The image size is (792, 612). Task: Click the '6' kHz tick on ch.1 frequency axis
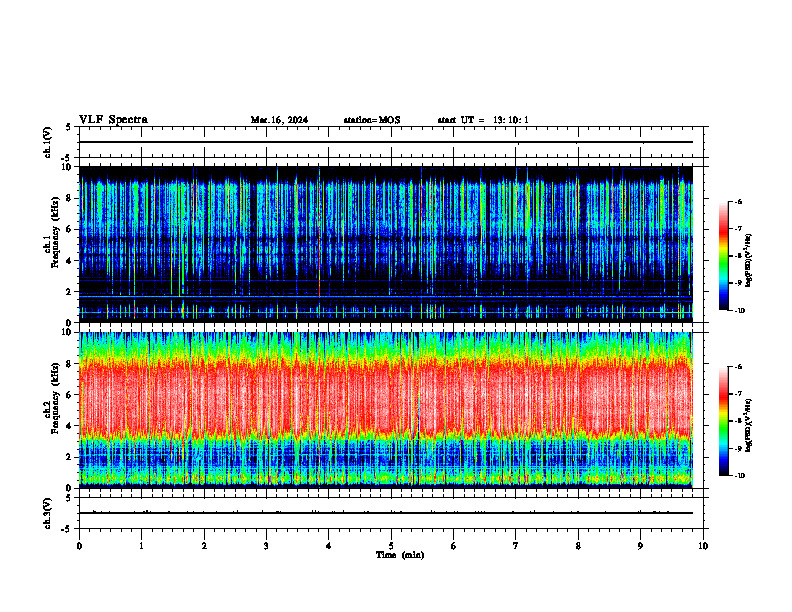[70, 230]
